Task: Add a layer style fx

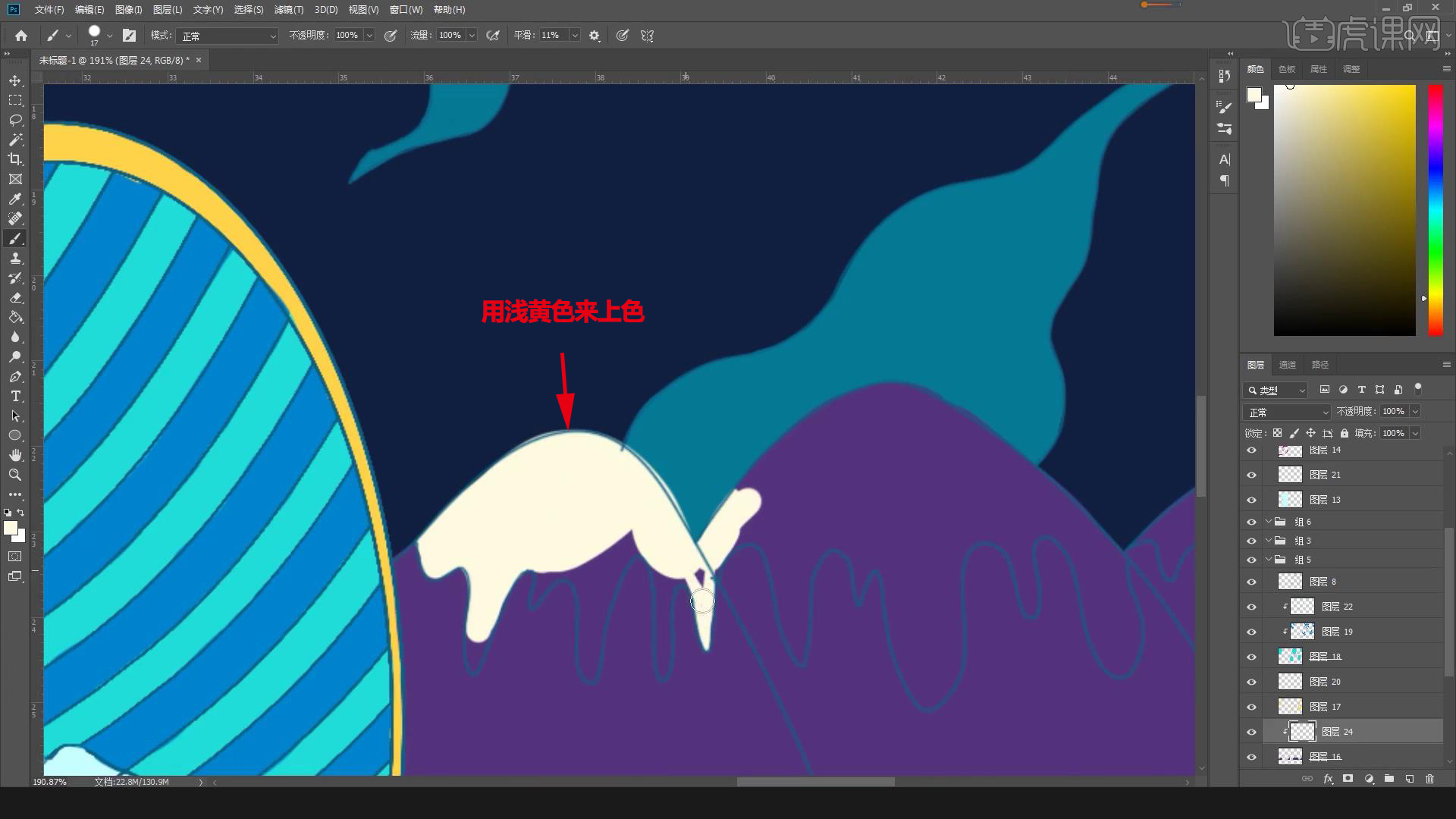Action: 1328,779
